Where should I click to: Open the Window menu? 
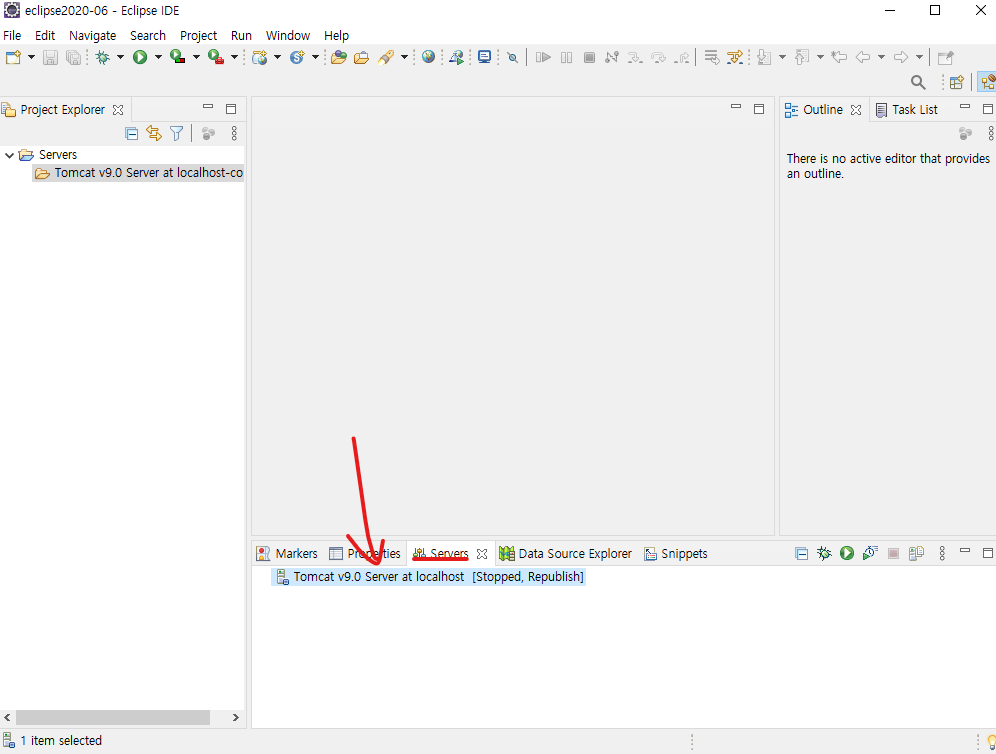(288, 36)
